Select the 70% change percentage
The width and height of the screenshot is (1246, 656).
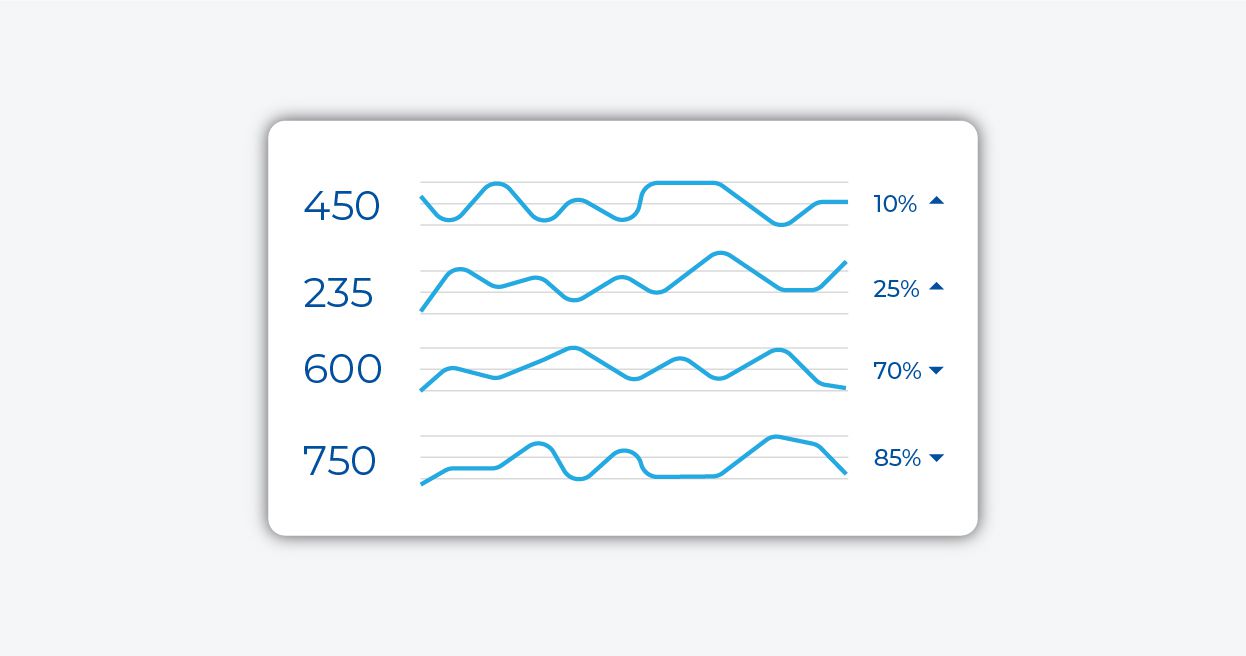897,371
